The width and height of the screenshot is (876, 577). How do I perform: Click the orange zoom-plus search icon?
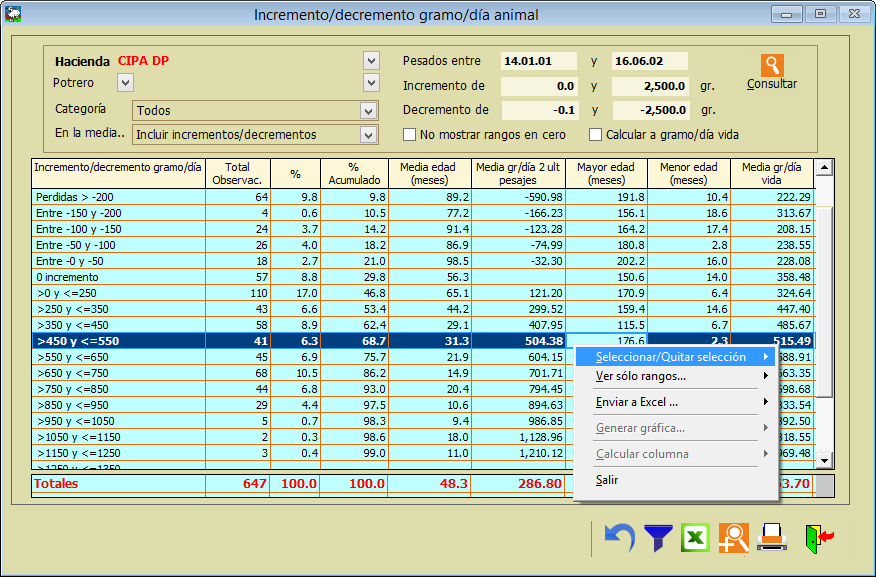(734, 538)
